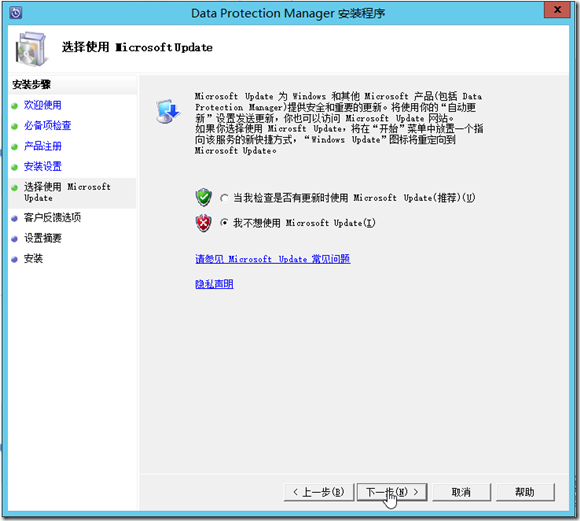The image size is (580, 521).
Task: Go to the 必备项检查 step
Action: coord(47,126)
